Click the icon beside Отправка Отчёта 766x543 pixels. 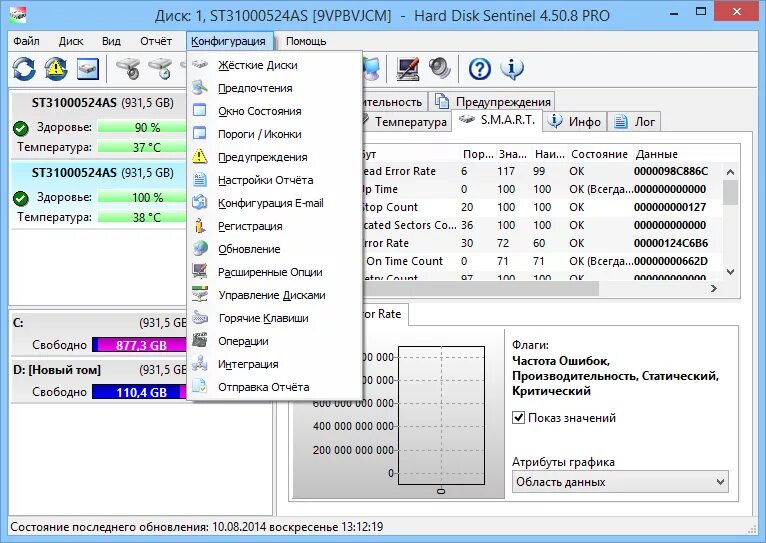point(199,386)
